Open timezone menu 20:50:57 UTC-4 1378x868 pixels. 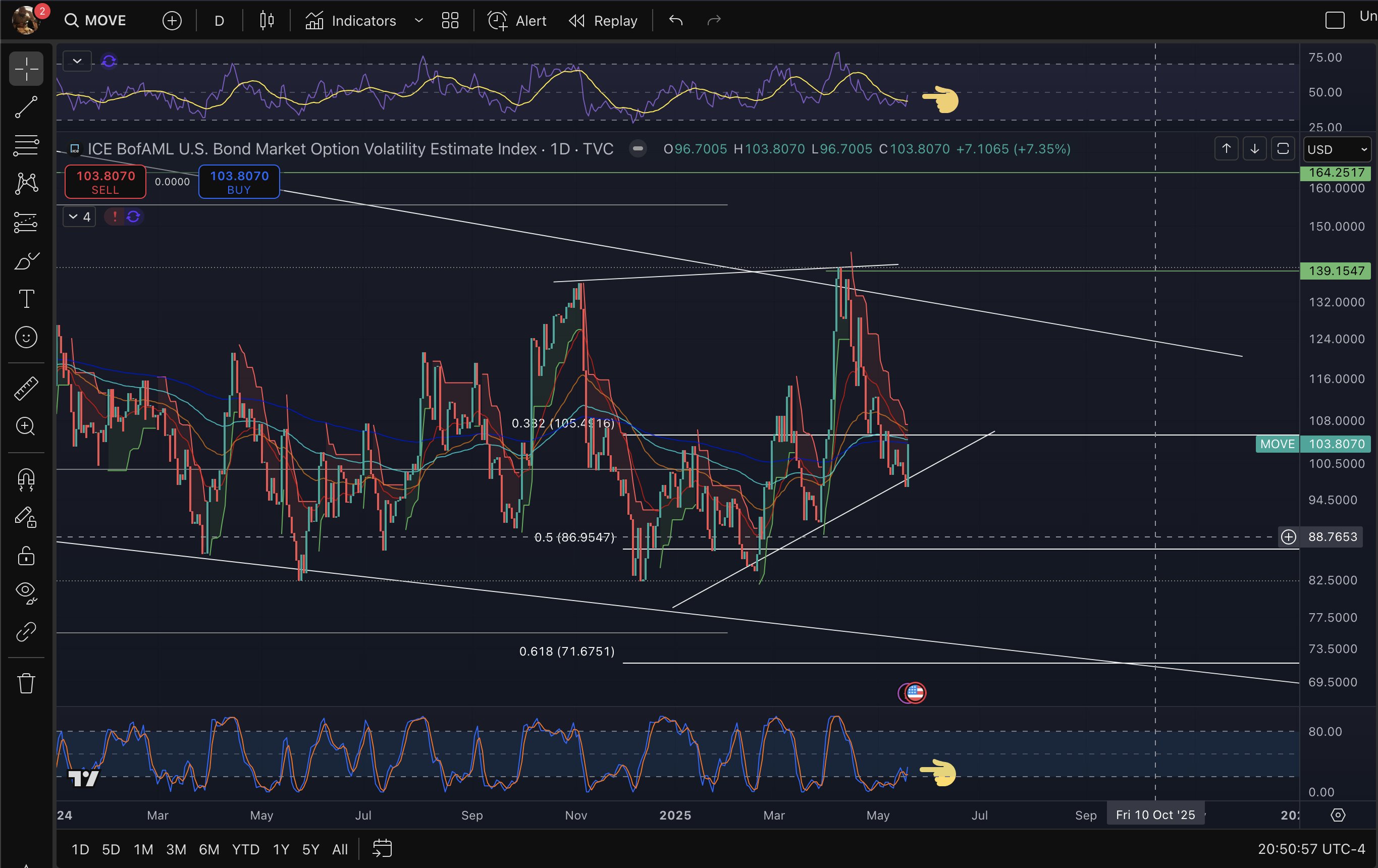[x=1311, y=849]
